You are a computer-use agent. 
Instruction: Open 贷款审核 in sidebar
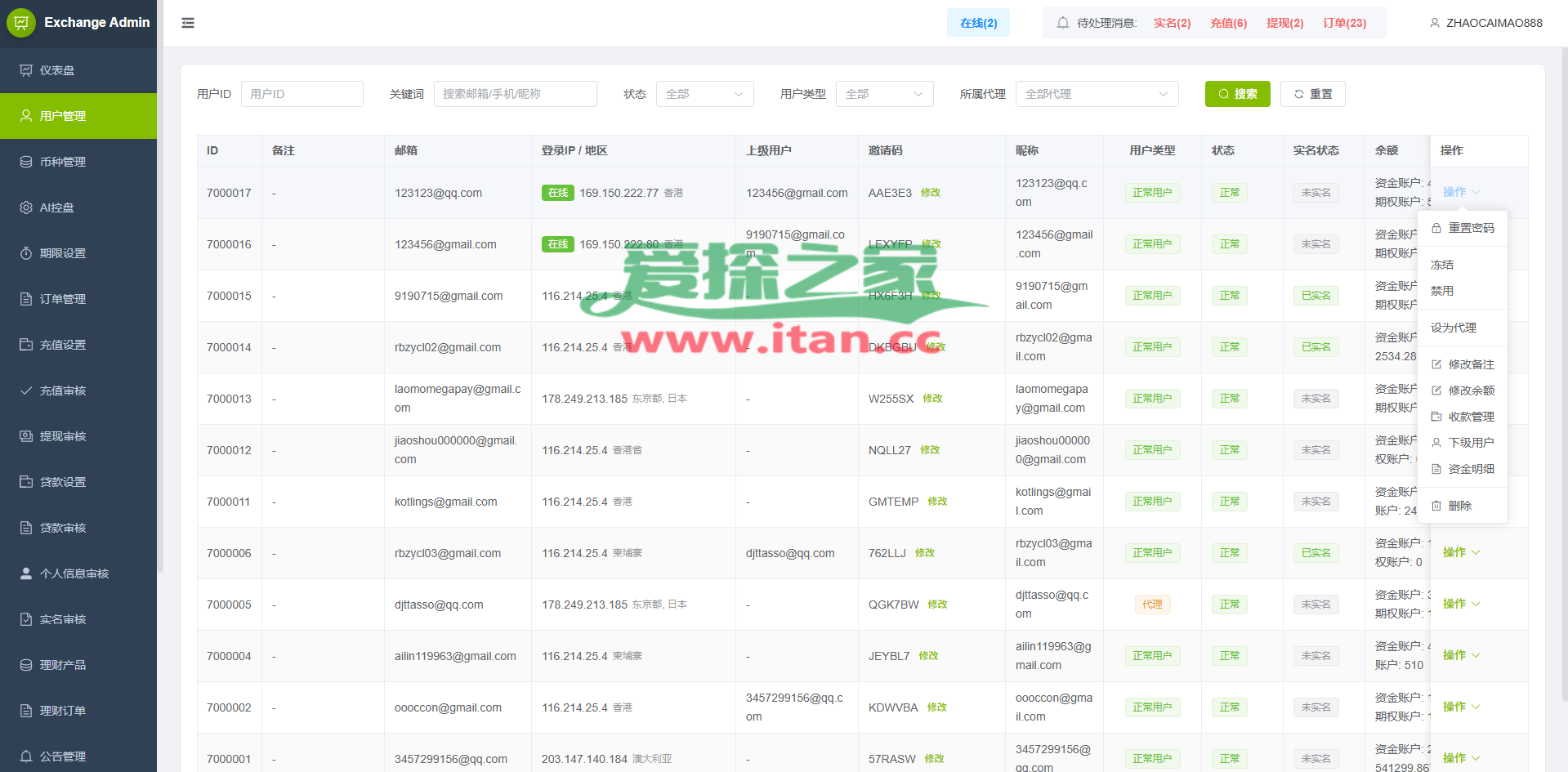click(x=78, y=528)
